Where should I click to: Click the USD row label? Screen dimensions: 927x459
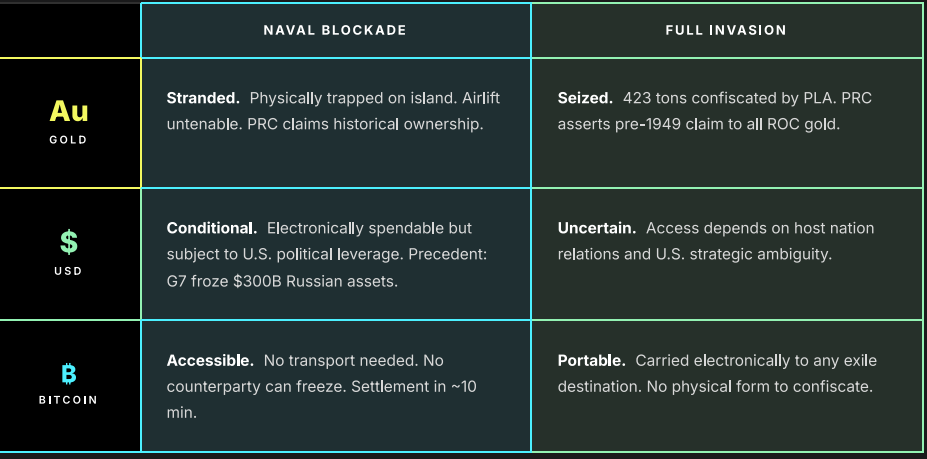coord(69,271)
